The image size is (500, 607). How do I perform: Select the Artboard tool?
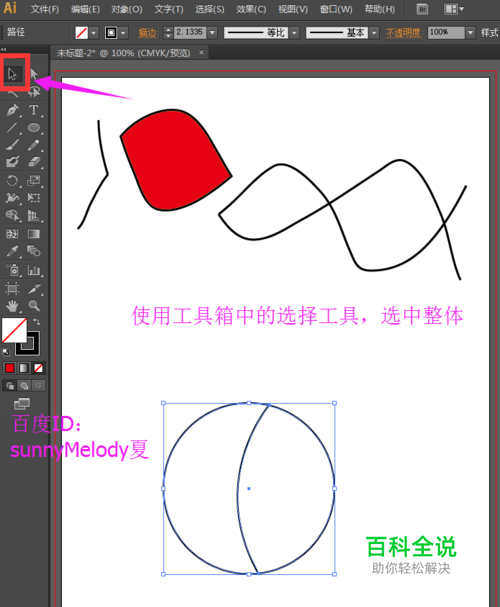click(x=12, y=288)
